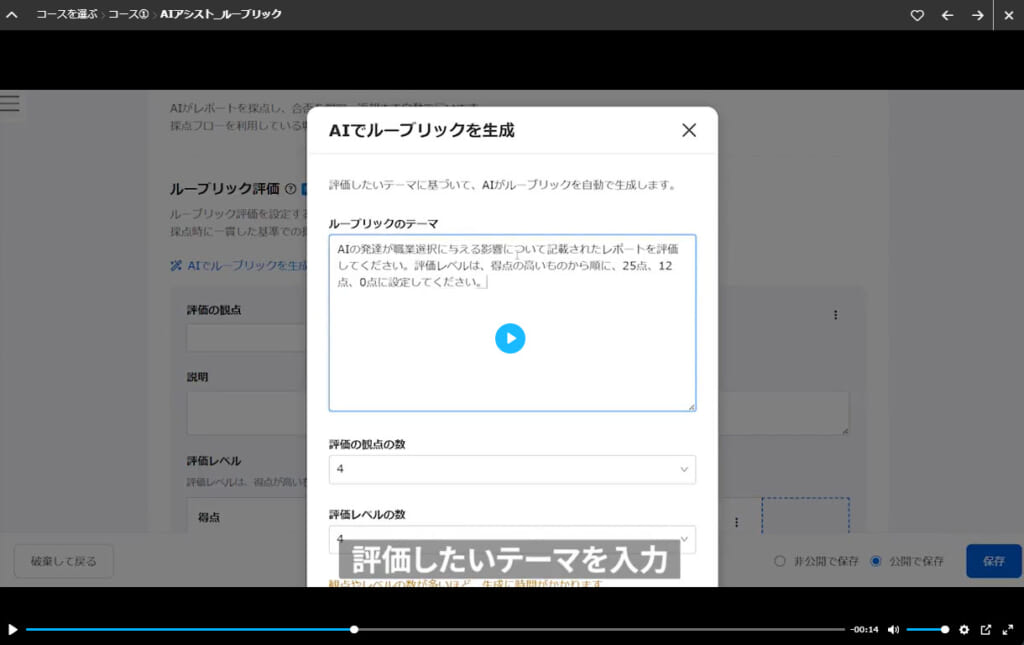Open the hamburger menu icon
Image resolution: width=1024 pixels, height=645 pixels.
click(10, 103)
